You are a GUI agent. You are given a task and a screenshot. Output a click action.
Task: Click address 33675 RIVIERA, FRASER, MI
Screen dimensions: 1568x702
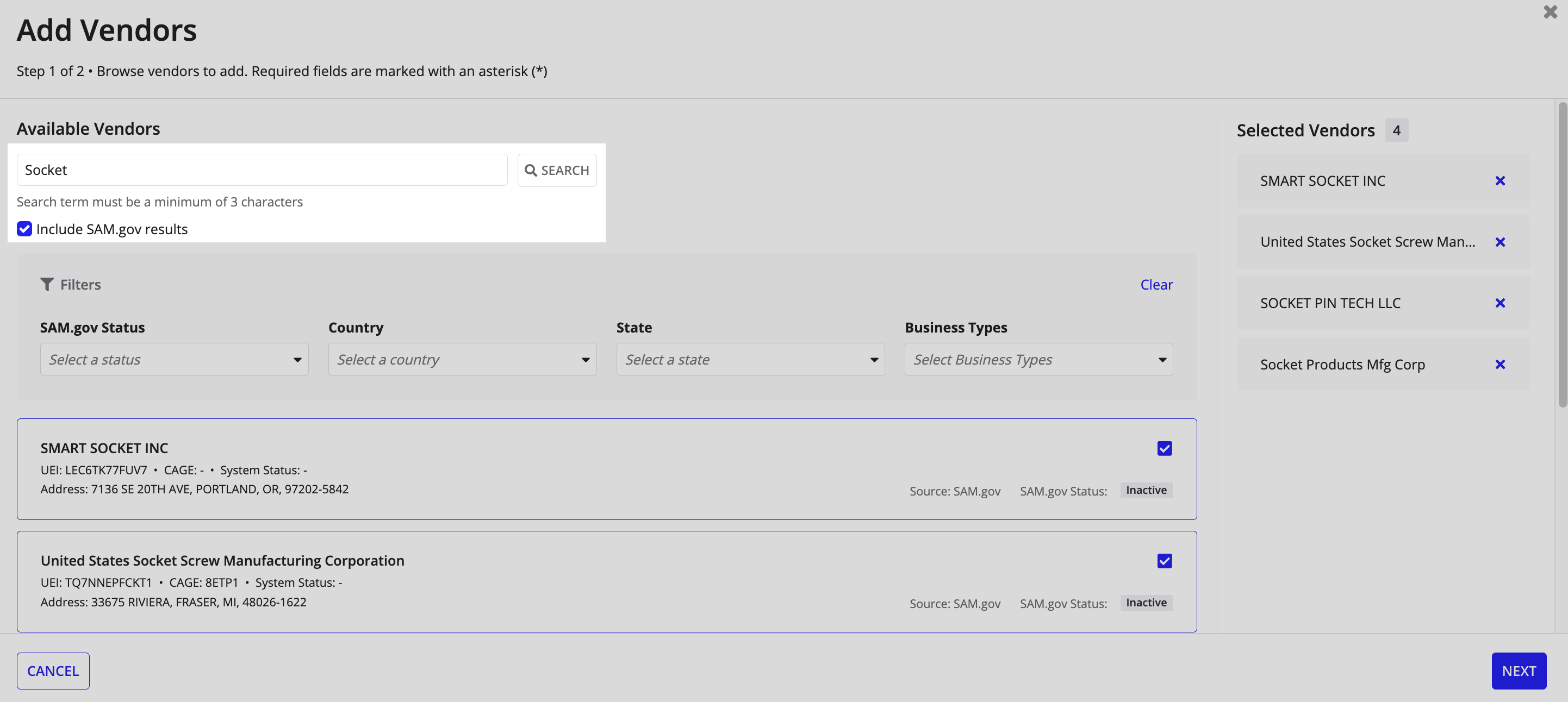(x=173, y=602)
